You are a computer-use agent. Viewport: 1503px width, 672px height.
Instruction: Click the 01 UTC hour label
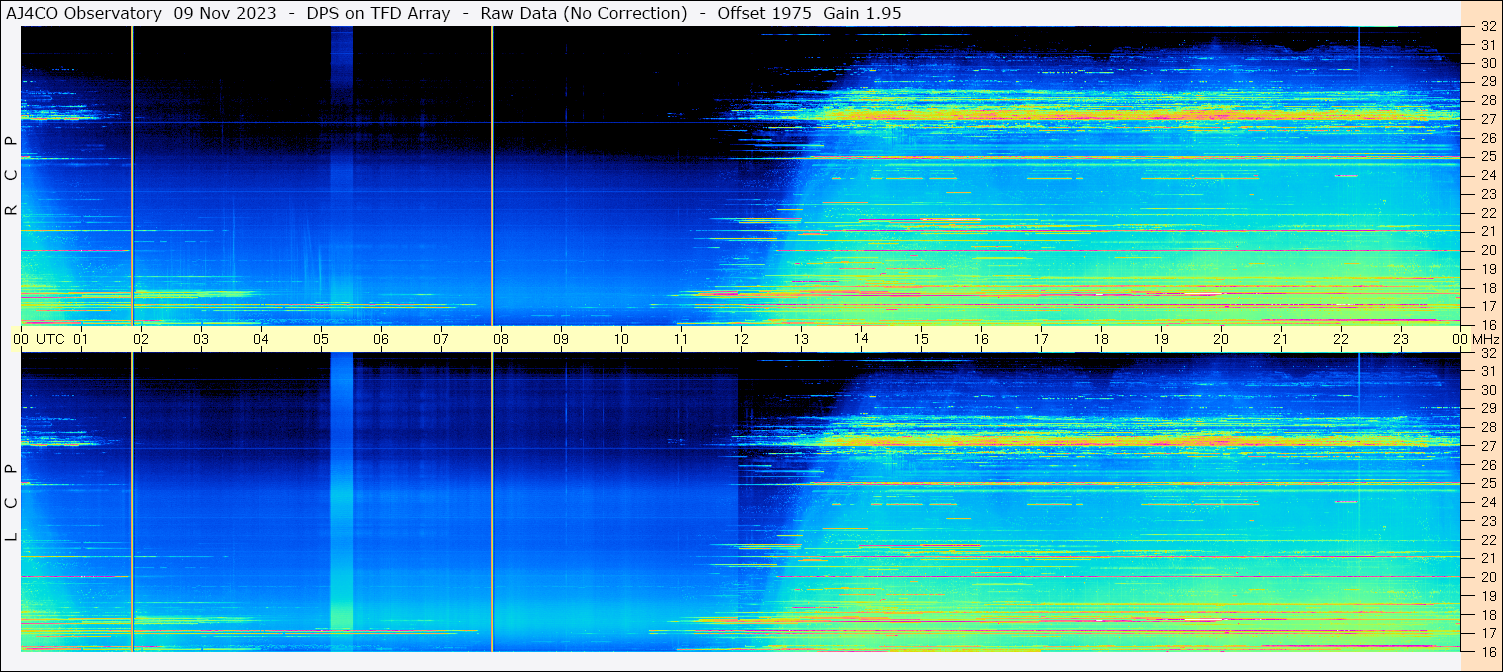tap(81, 339)
